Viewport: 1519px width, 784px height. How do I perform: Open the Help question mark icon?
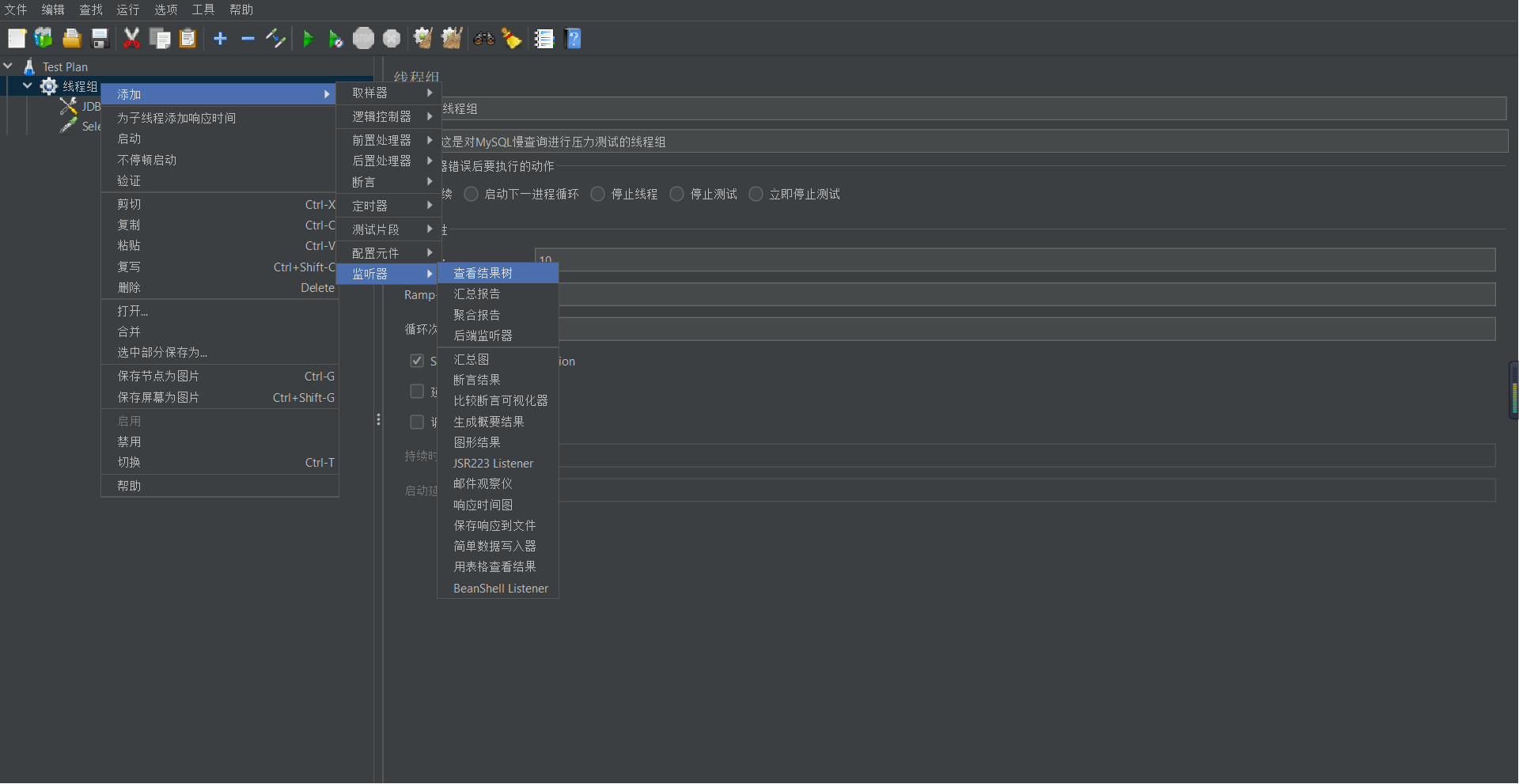[x=574, y=38]
